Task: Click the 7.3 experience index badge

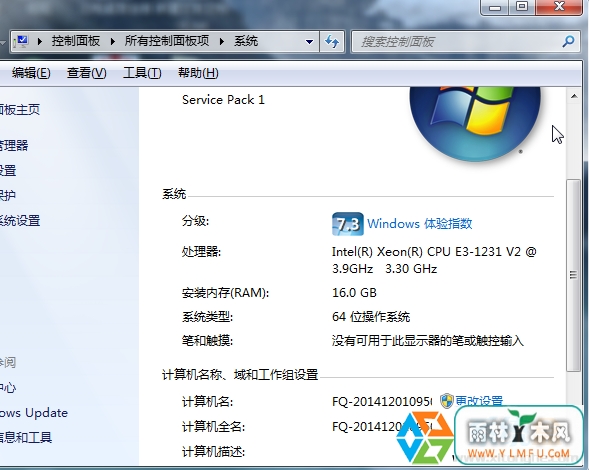Action: (x=347, y=224)
